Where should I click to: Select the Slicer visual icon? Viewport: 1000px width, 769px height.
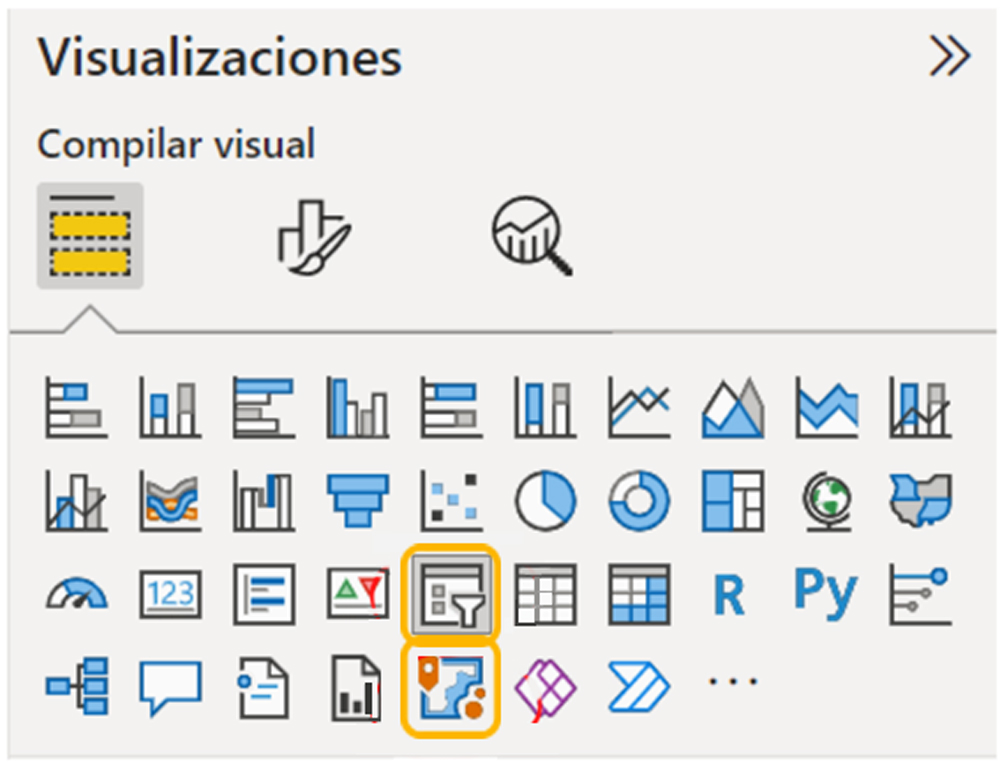tap(451, 594)
